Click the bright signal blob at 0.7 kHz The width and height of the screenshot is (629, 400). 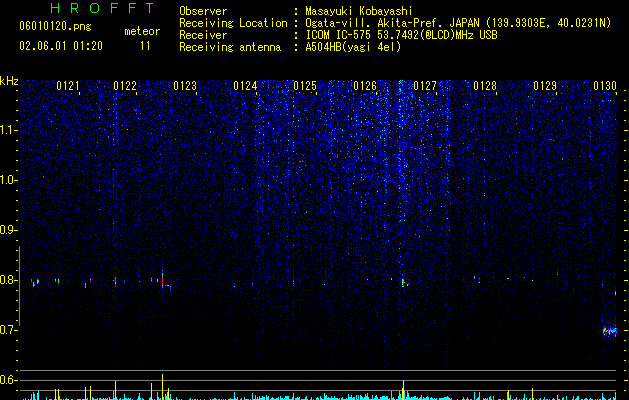[609, 331]
